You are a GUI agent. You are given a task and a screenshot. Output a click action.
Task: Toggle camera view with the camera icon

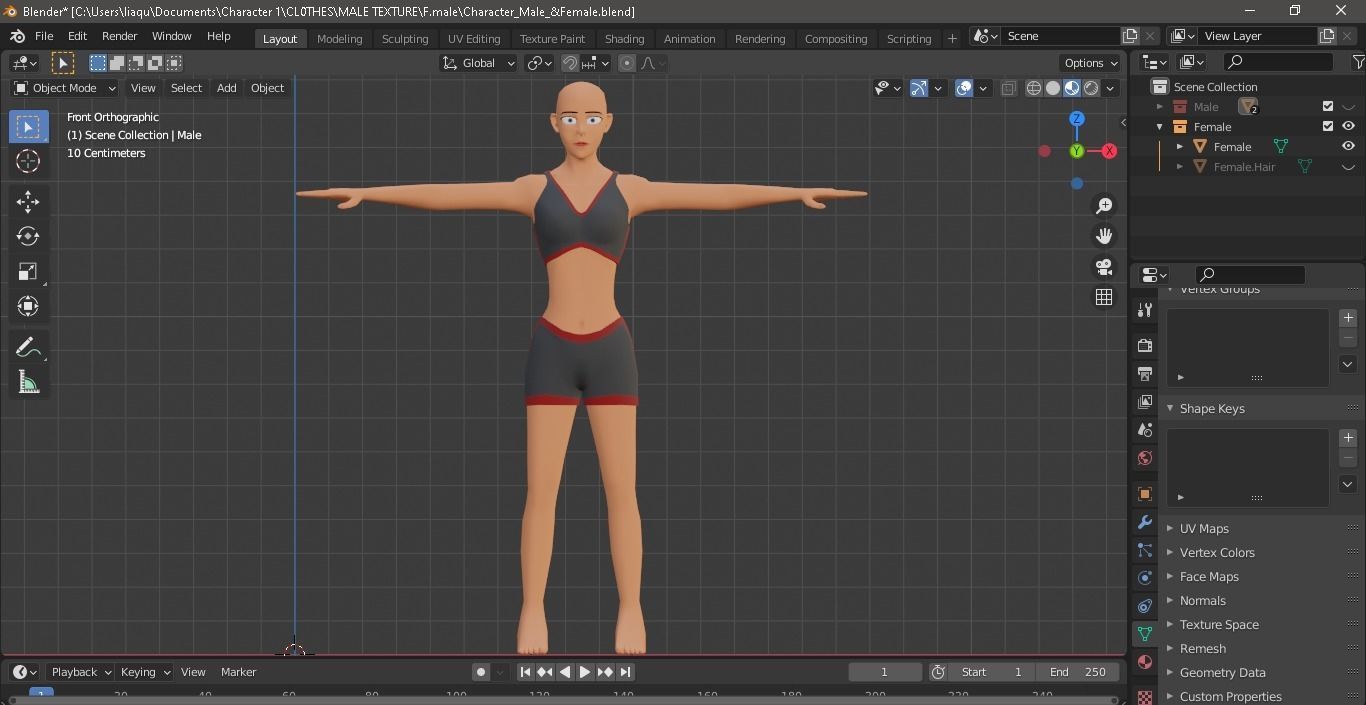(x=1104, y=267)
